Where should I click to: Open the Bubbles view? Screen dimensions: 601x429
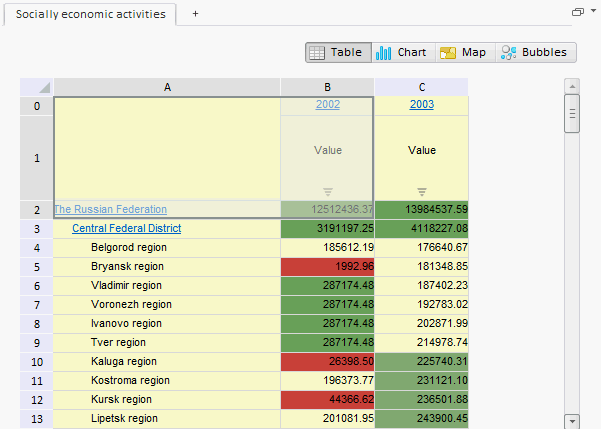(x=535, y=52)
